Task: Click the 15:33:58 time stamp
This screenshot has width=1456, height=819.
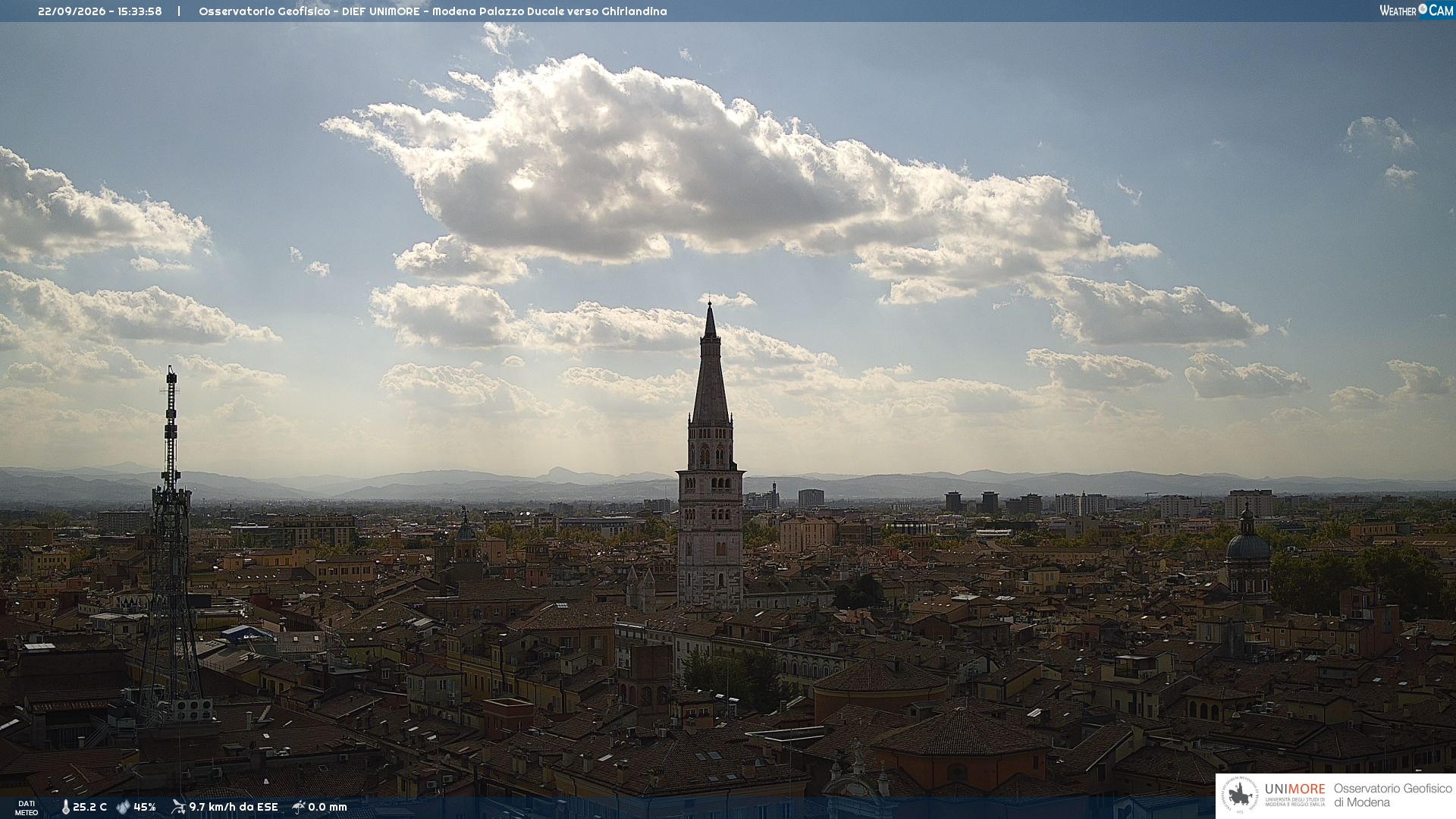Action: click(140, 11)
